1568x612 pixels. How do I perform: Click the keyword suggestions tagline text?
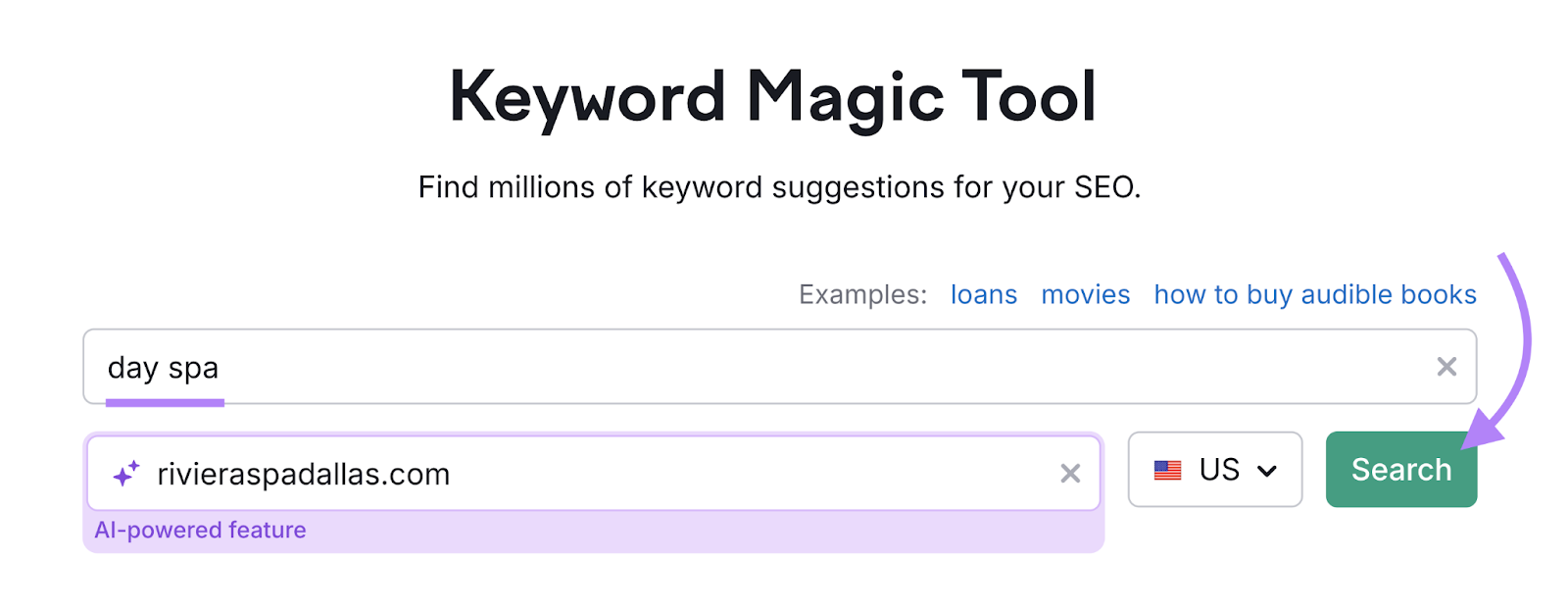[781, 186]
